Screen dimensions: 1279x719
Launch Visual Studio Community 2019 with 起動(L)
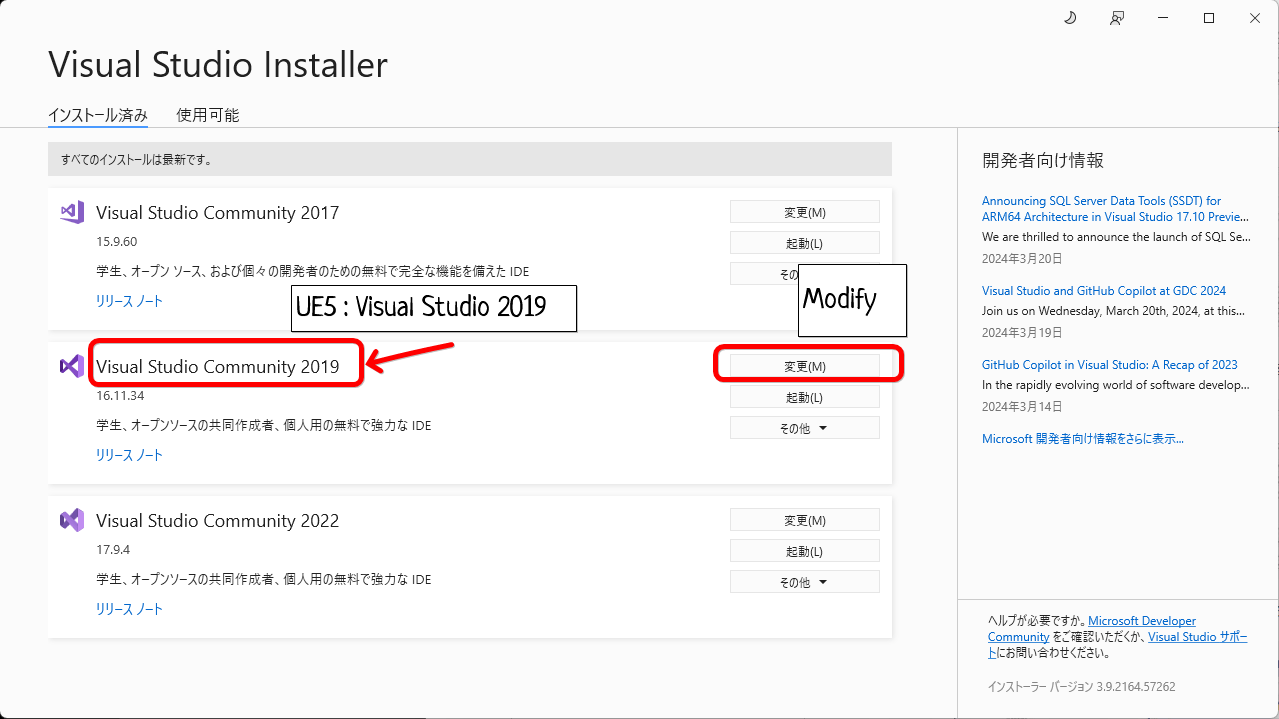805,397
